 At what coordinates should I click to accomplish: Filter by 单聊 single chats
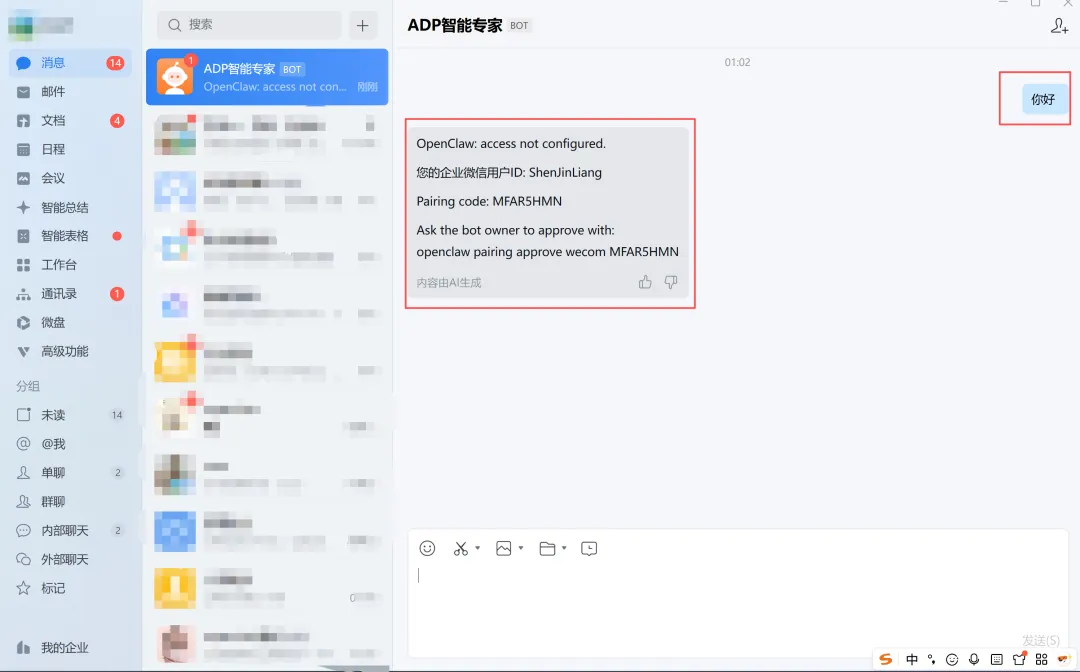(69, 473)
